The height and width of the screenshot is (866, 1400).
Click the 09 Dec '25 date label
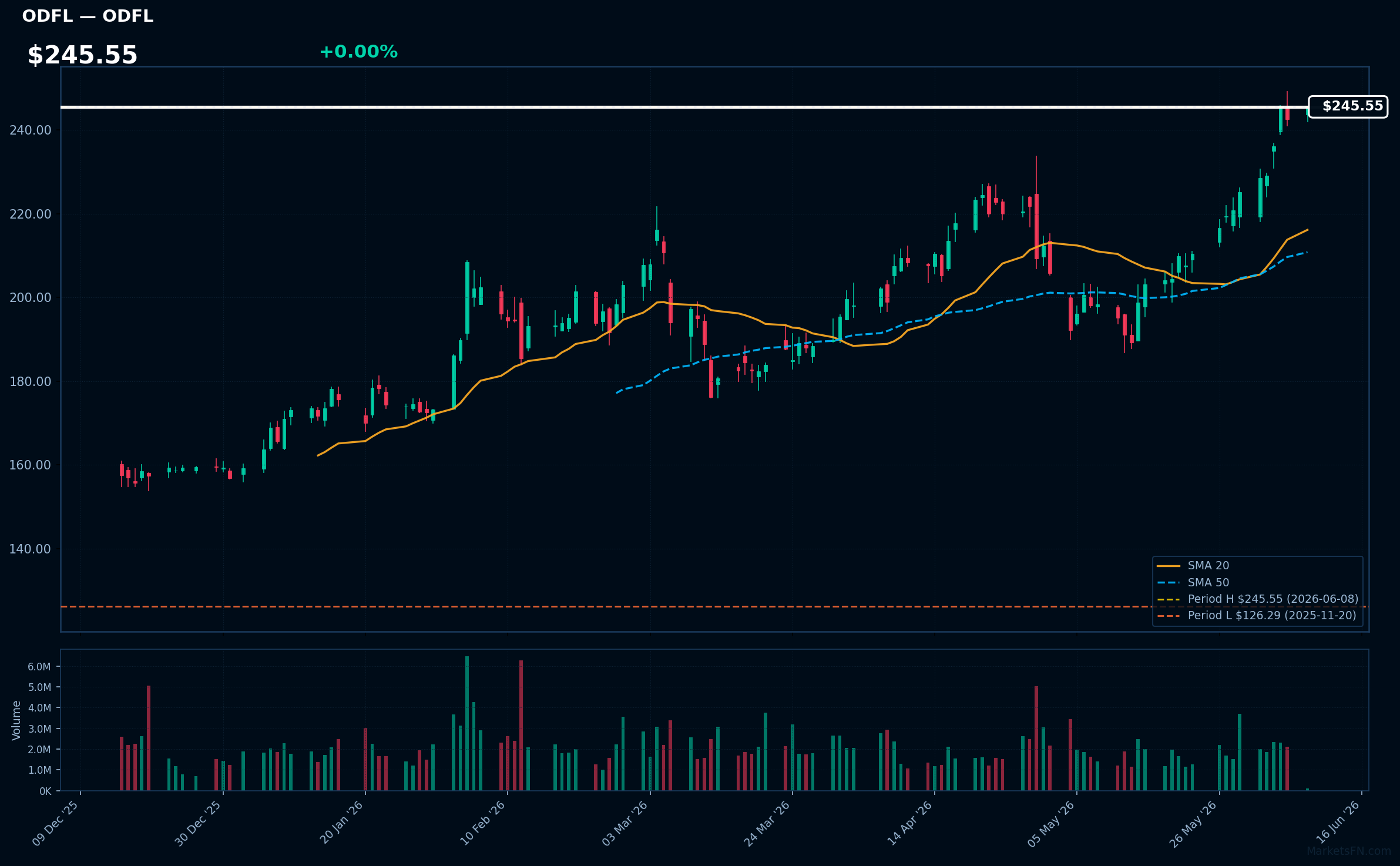tap(55, 824)
